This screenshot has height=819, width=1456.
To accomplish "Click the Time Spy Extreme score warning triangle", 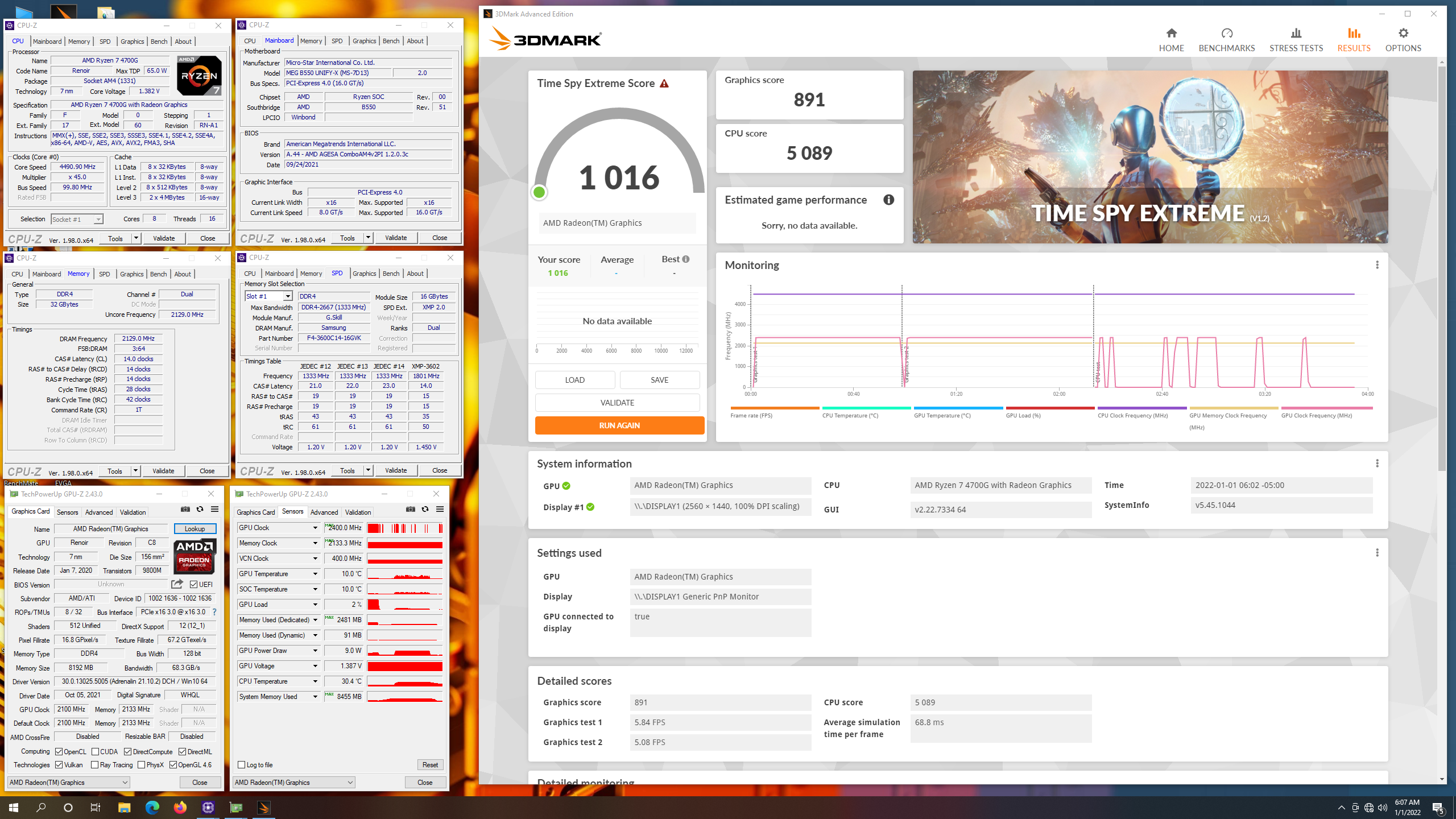I will (x=664, y=84).
